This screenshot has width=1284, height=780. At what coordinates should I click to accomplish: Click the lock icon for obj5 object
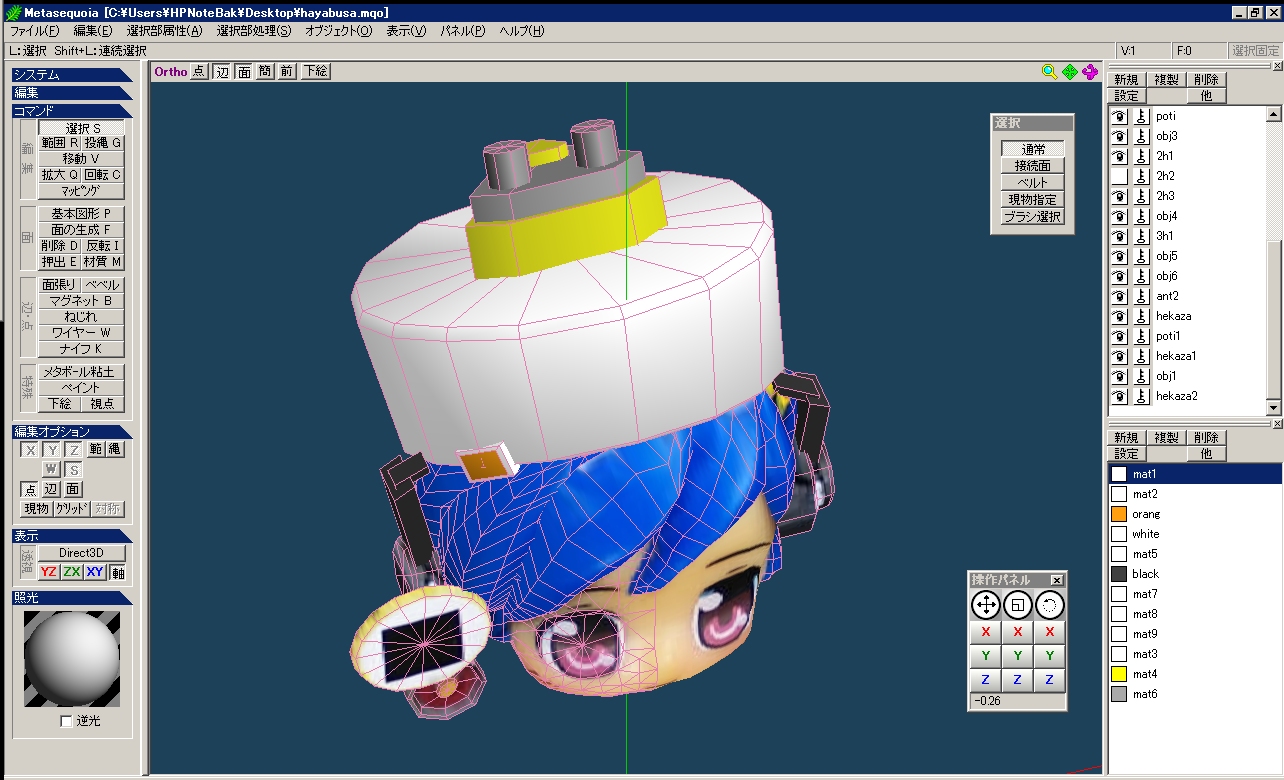pyautogui.click(x=1141, y=256)
